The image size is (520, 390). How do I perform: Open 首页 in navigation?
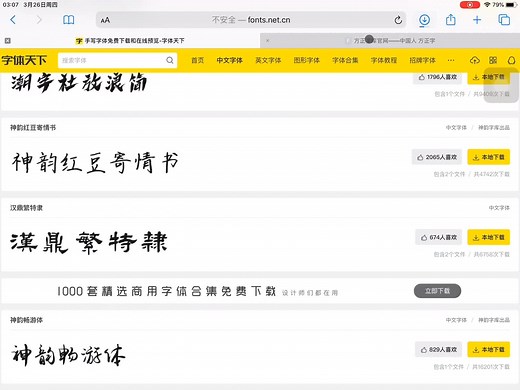[x=197, y=60]
